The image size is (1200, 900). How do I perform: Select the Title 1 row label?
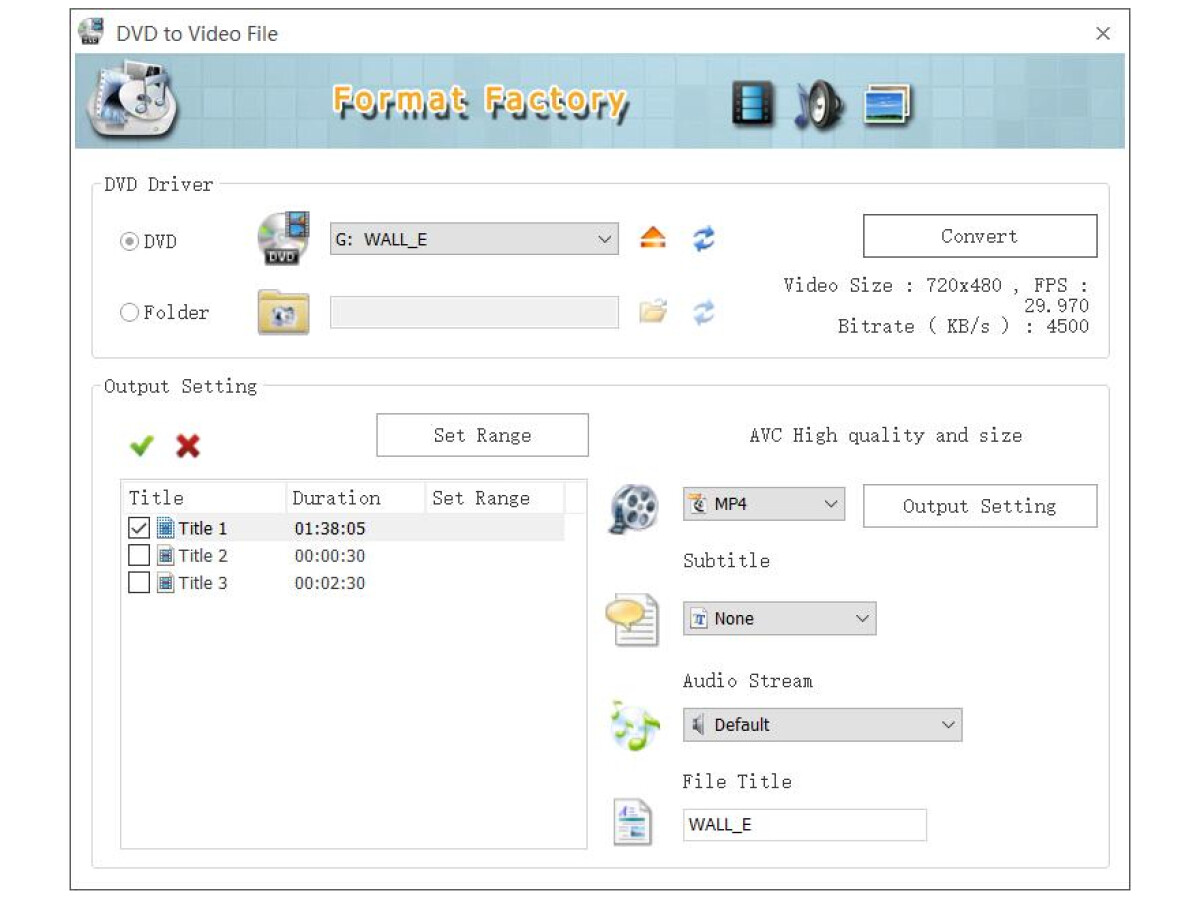[203, 529]
